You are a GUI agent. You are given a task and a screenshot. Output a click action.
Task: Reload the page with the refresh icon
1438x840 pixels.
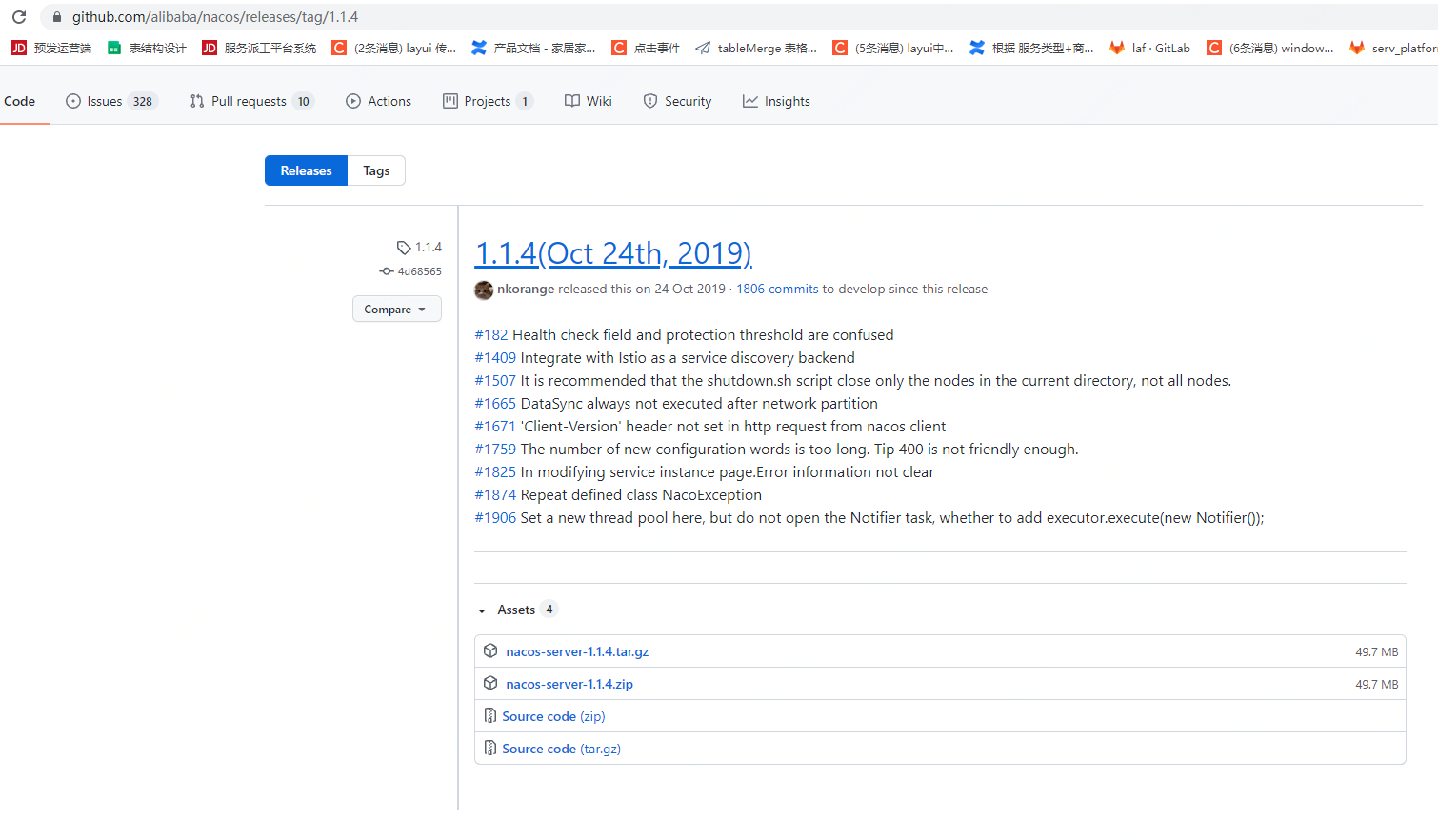pos(19,17)
